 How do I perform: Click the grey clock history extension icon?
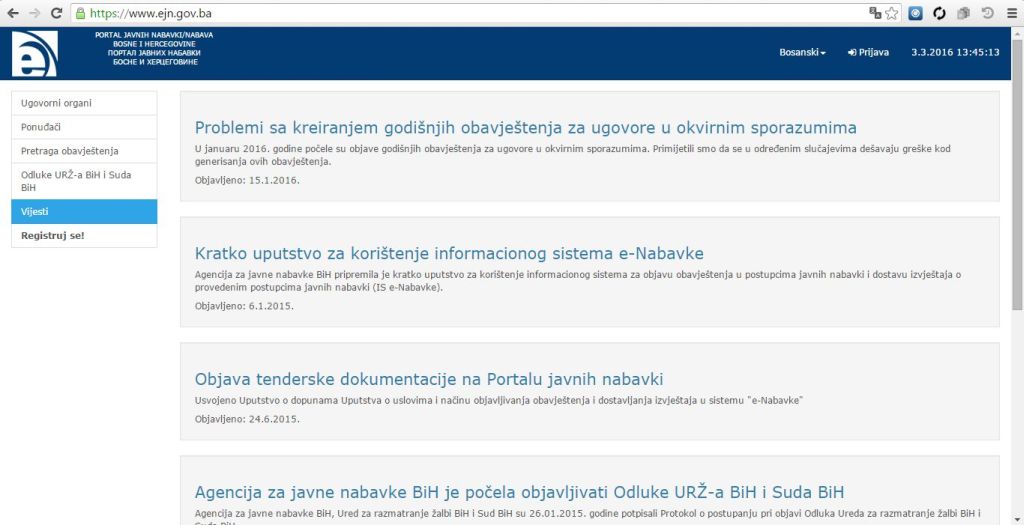coord(987,14)
